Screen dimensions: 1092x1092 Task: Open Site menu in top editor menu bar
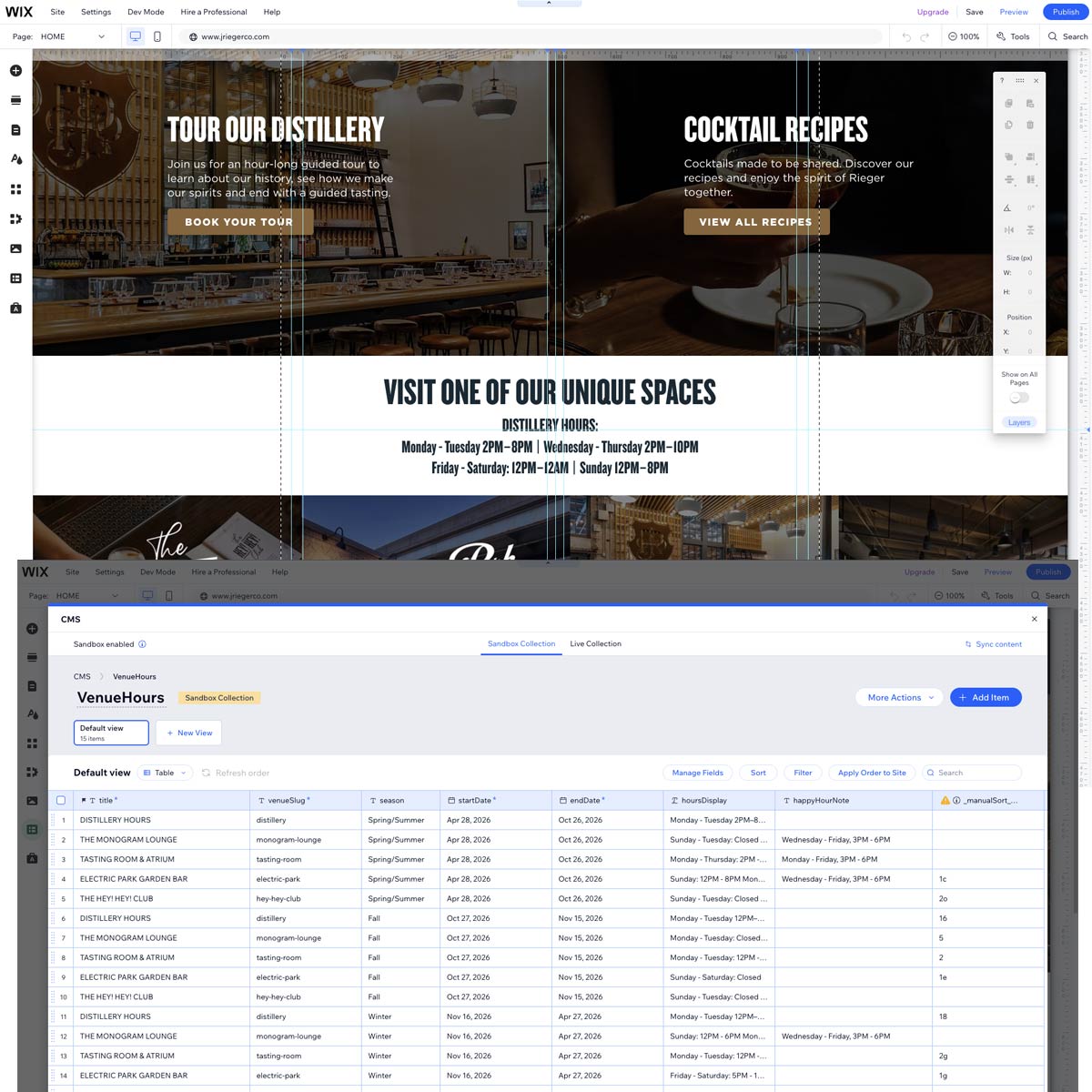(x=57, y=12)
